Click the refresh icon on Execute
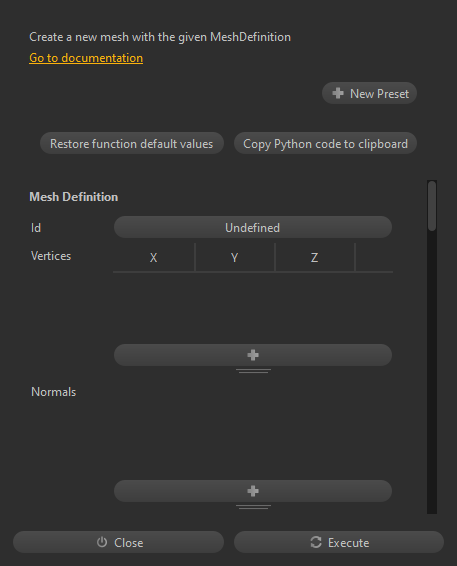 316,542
